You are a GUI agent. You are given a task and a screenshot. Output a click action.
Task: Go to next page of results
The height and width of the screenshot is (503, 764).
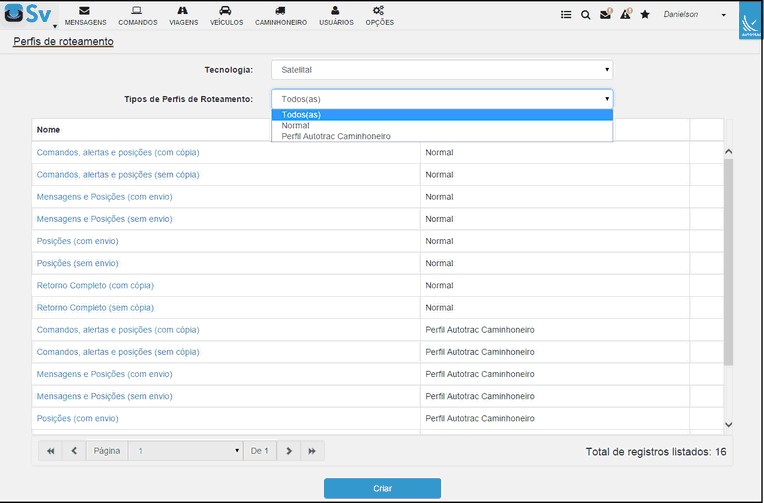pyautogui.click(x=289, y=451)
